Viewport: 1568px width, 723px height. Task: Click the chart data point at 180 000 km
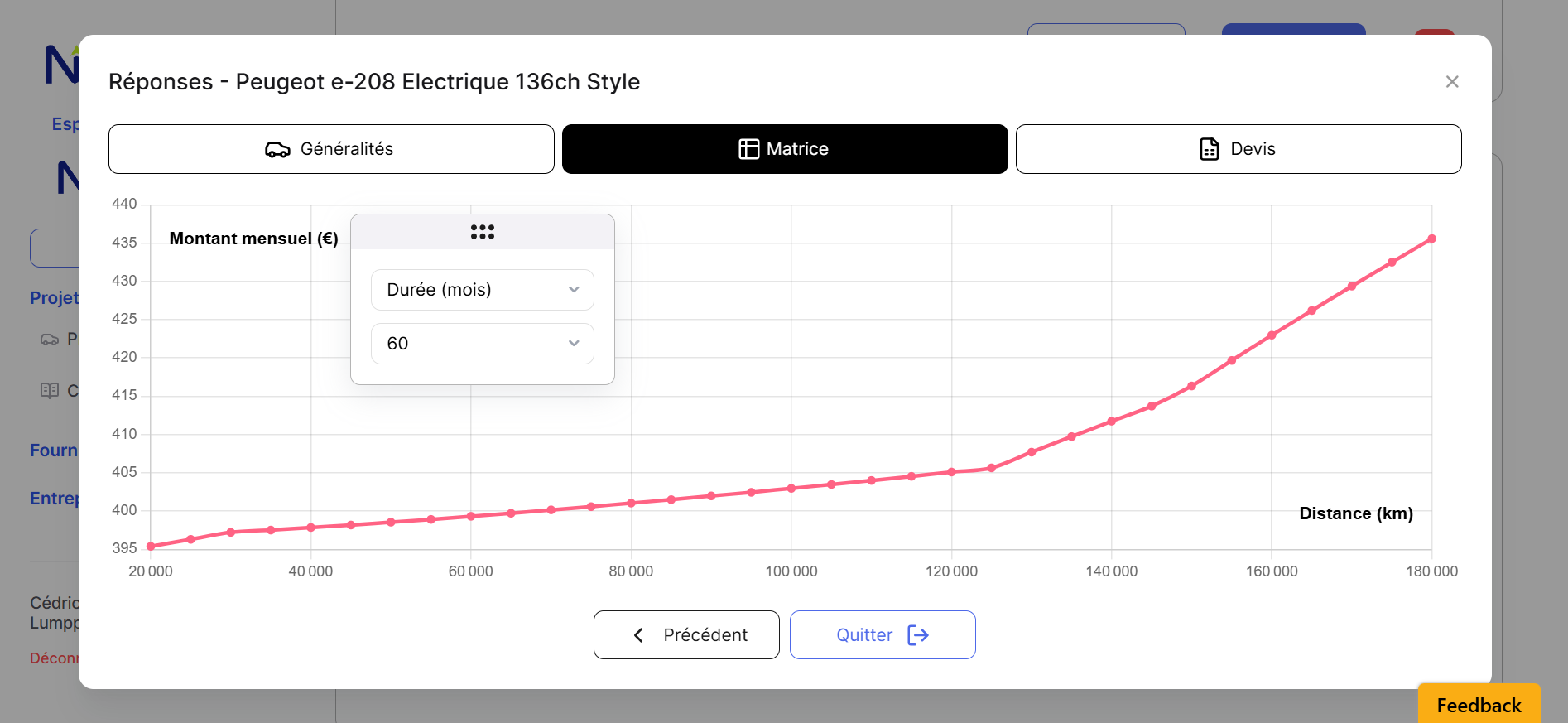pyautogui.click(x=1432, y=239)
